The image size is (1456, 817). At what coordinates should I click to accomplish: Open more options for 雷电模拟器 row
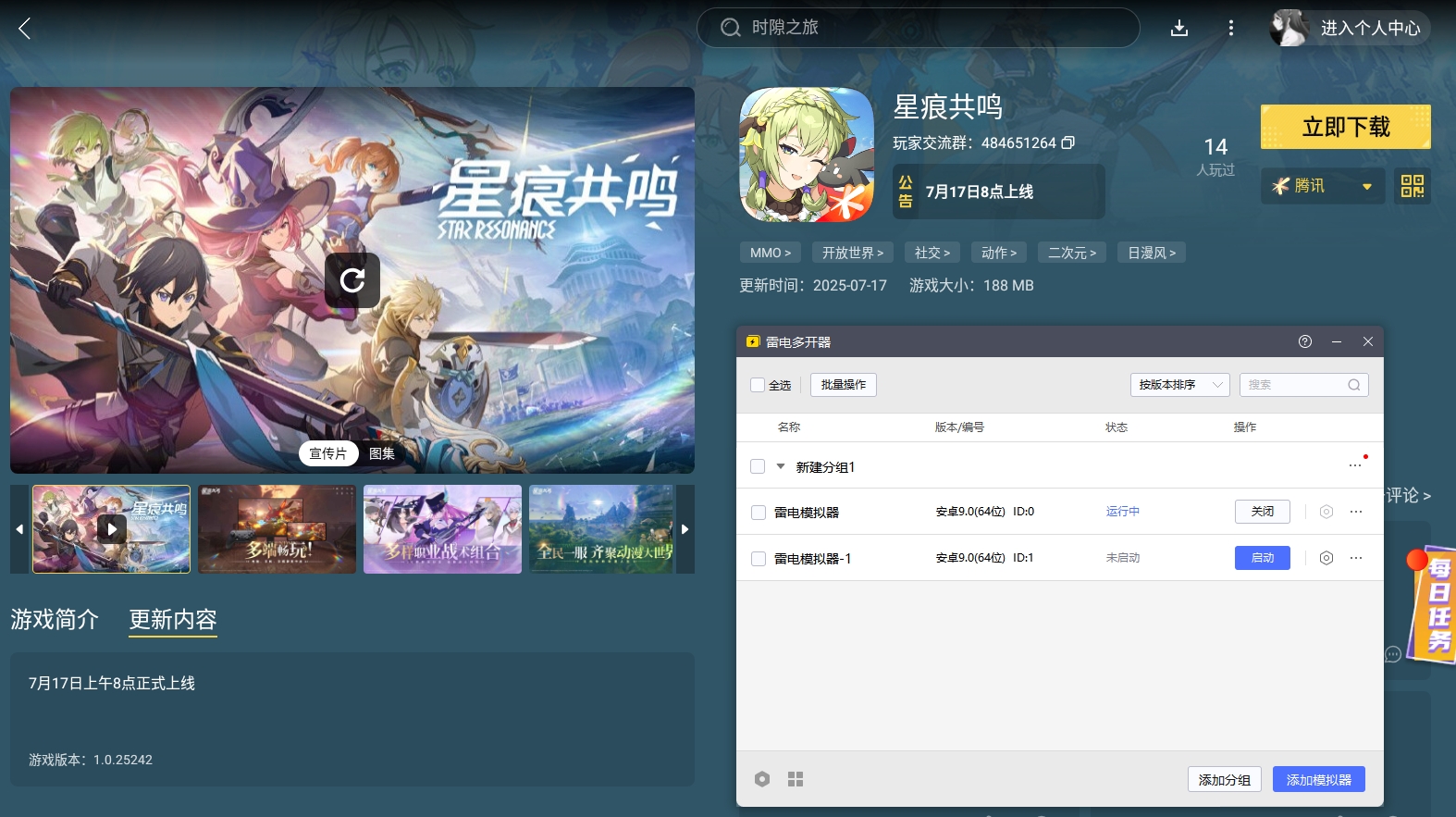[x=1356, y=512]
